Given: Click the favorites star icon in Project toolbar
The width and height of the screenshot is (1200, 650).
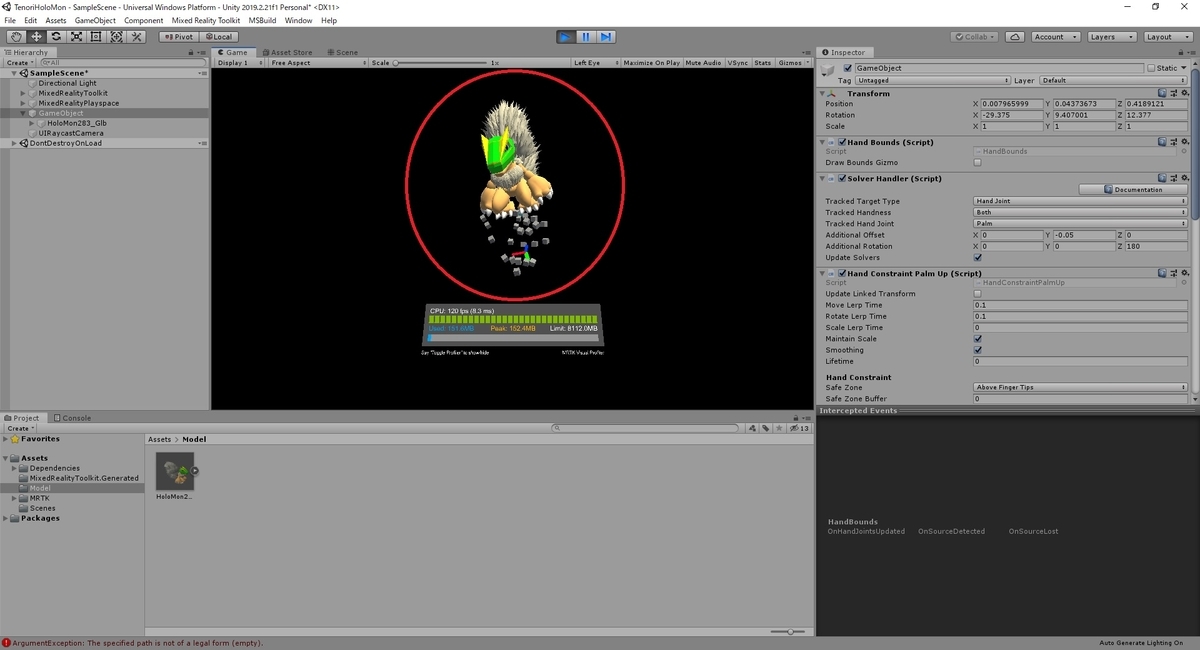Looking at the screenshot, I should tap(779, 428).
